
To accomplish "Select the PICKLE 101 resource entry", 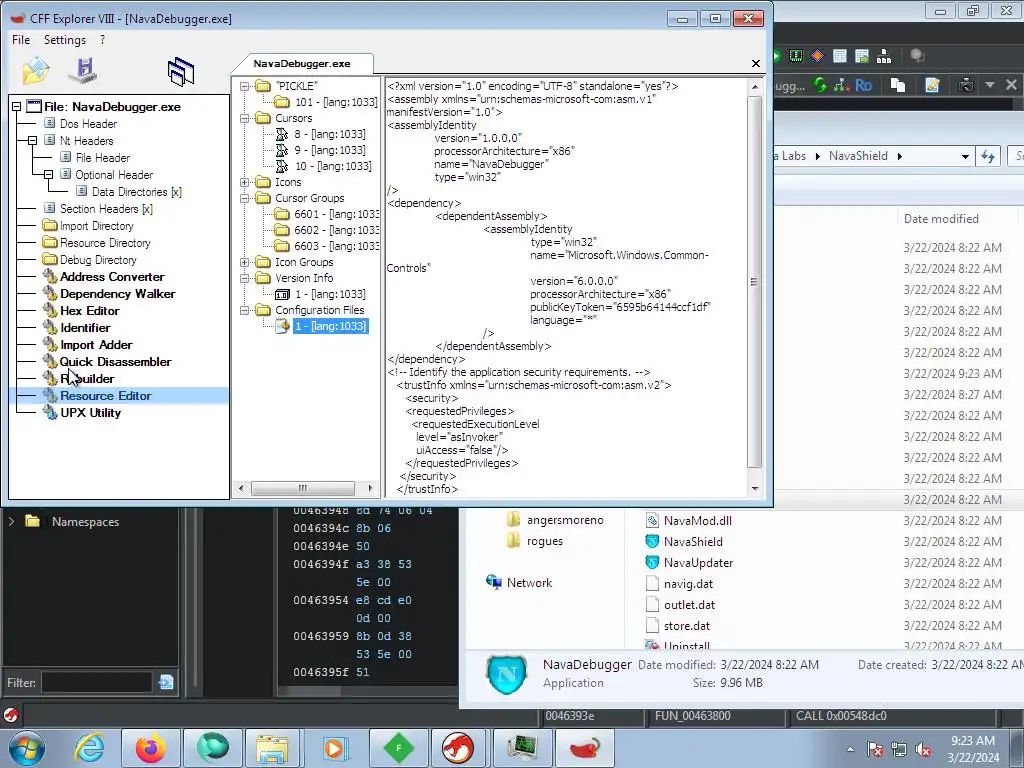I will 336,102.
